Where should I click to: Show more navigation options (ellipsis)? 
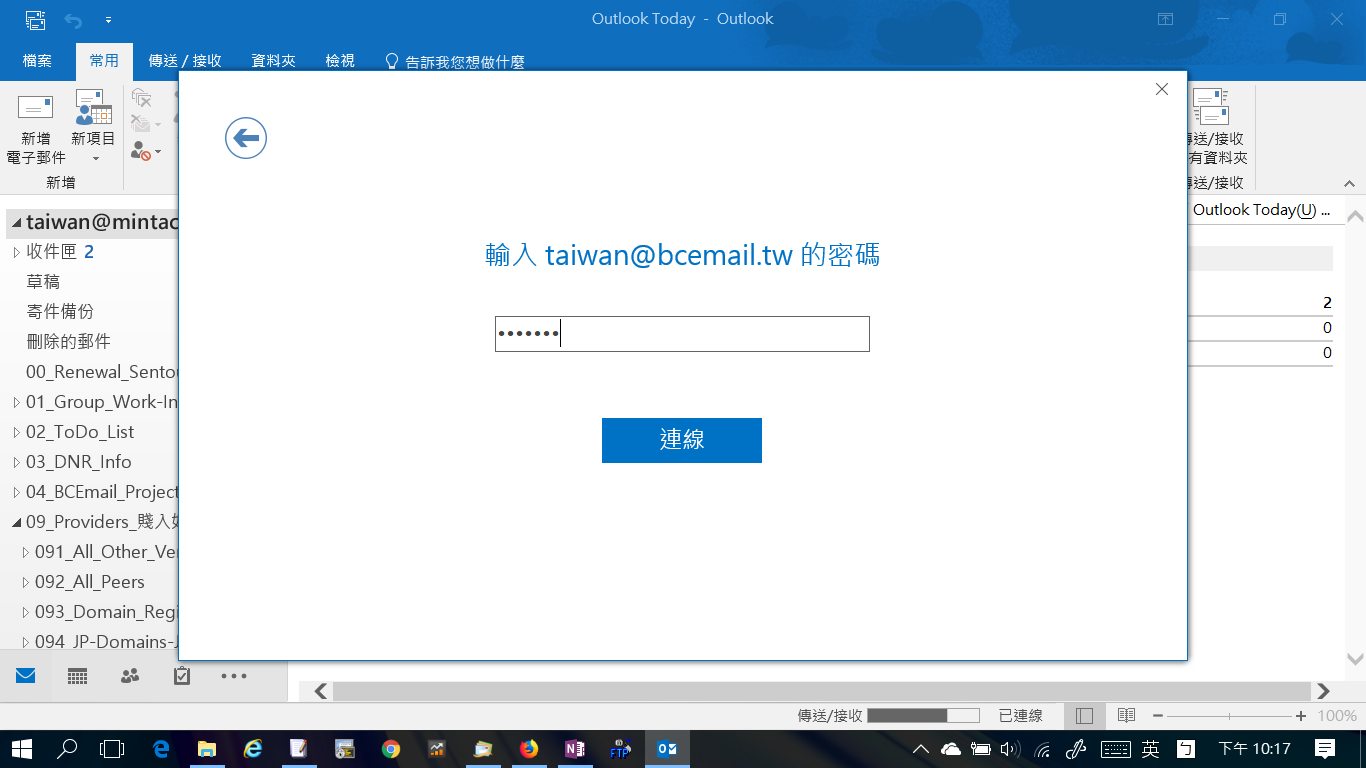(x=234, y=676)
